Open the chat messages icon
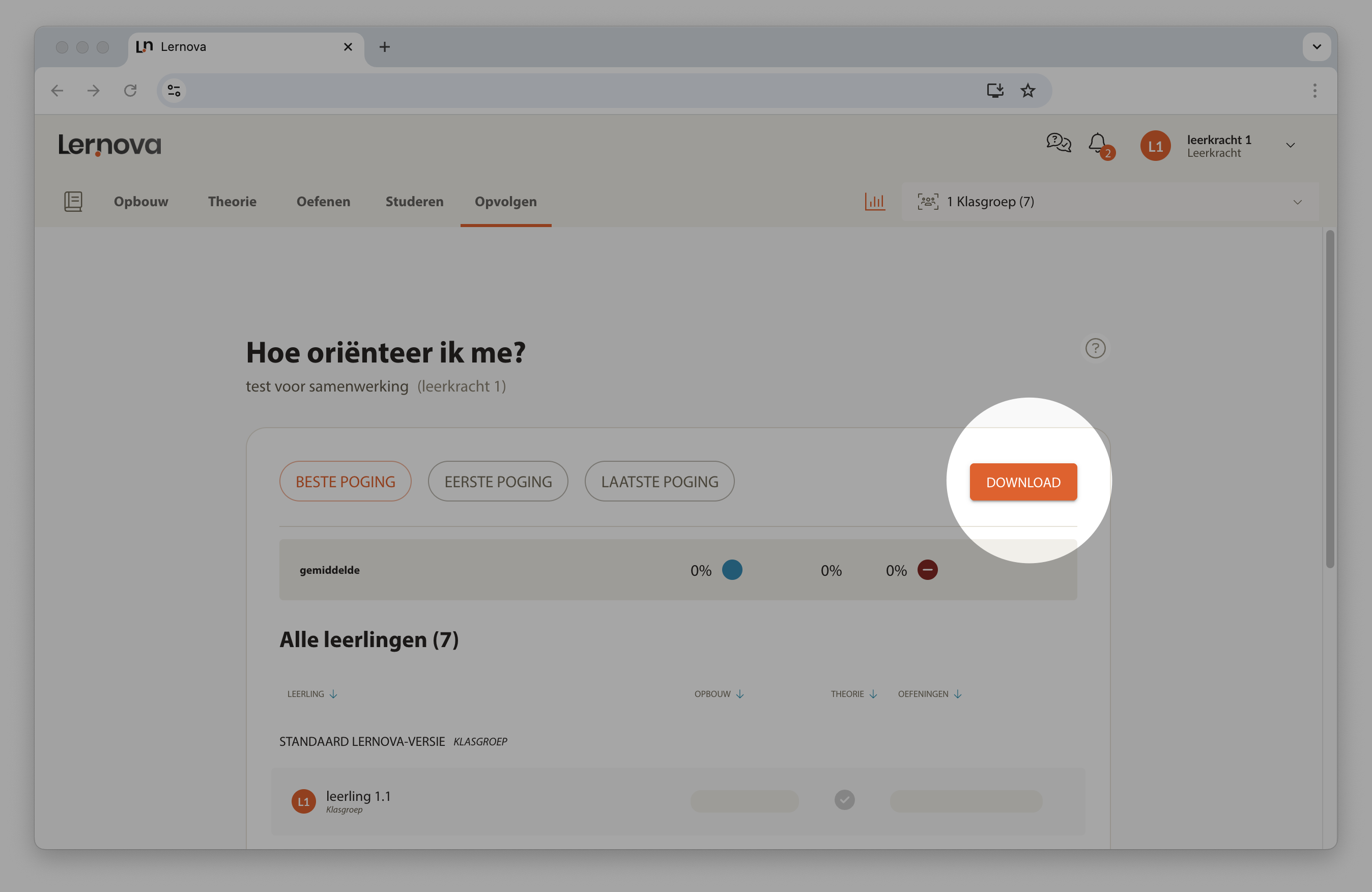Screen dimensions: 1372x892 coord(1059,143)
